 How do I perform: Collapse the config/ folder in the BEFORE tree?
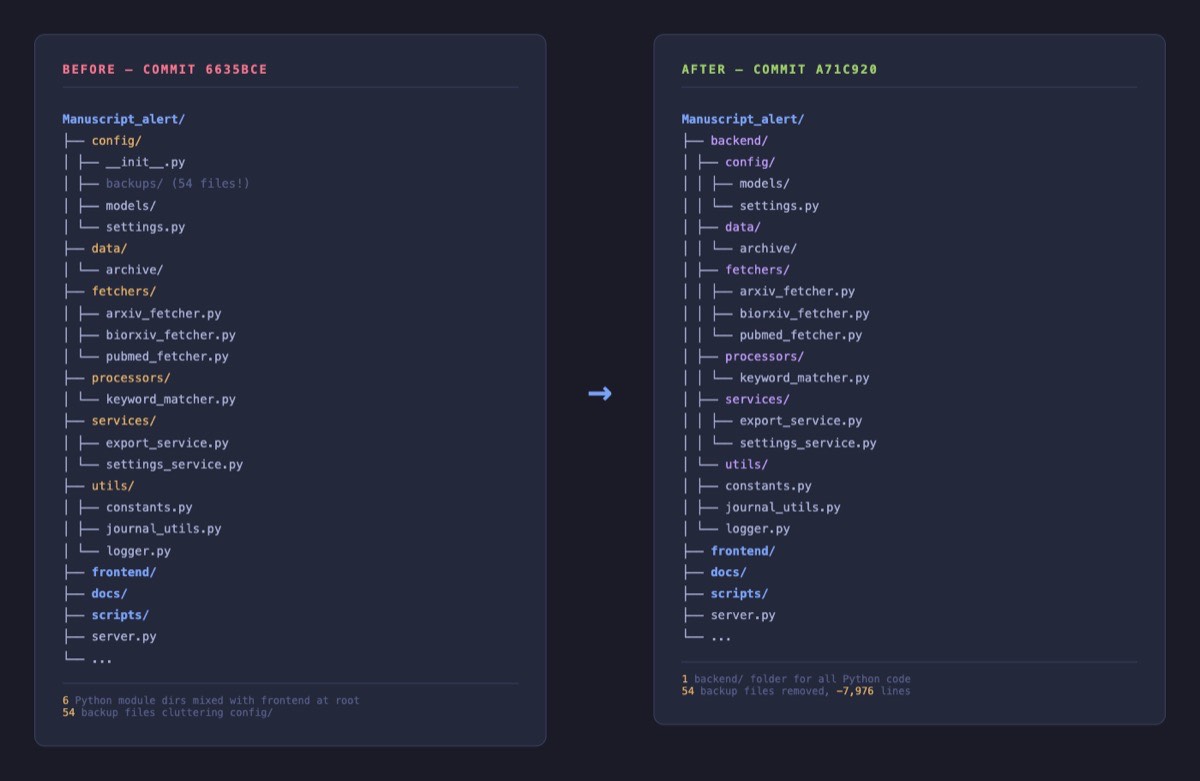[x=116, y=141]
